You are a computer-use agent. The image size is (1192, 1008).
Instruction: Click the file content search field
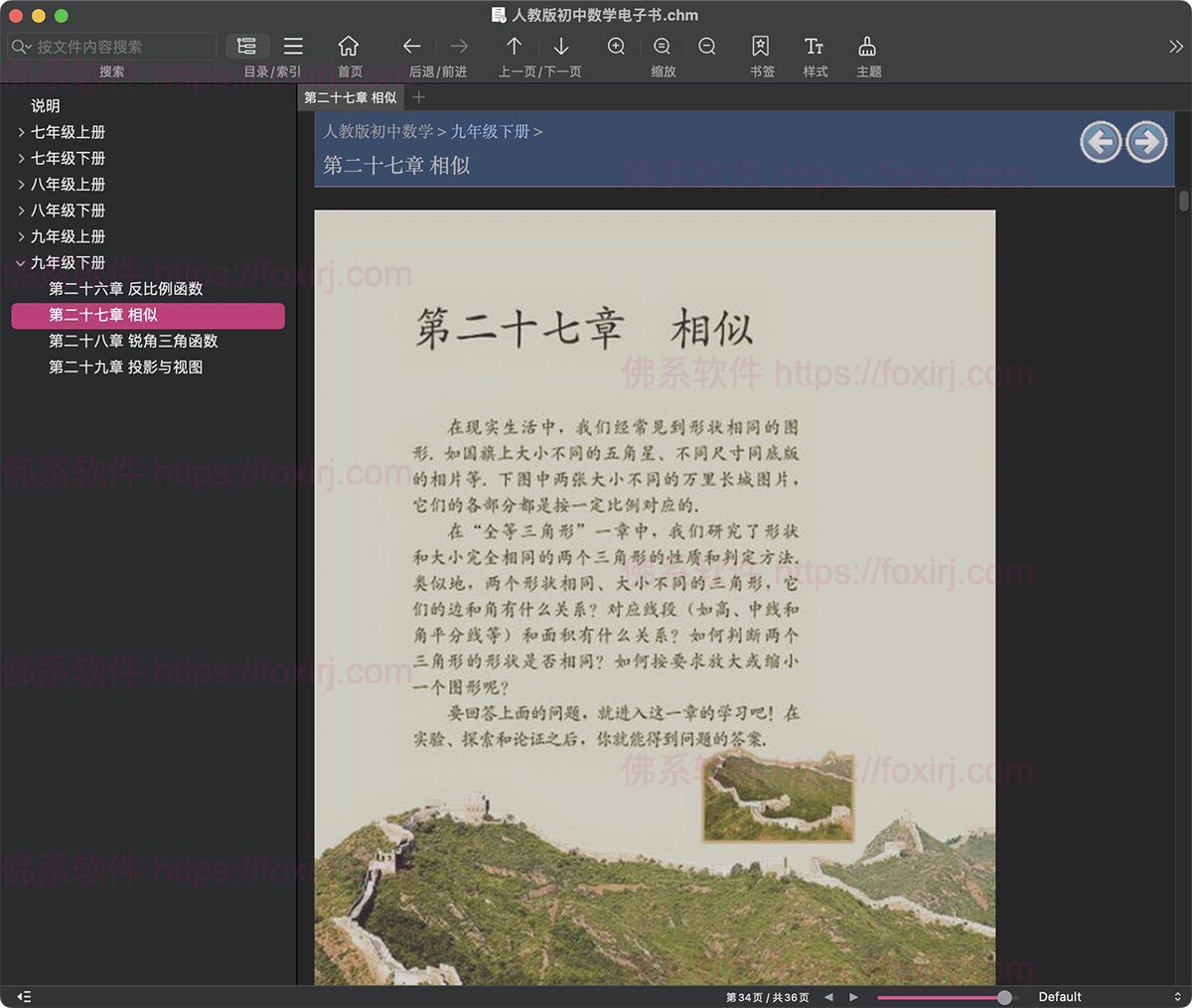[121, 47]
